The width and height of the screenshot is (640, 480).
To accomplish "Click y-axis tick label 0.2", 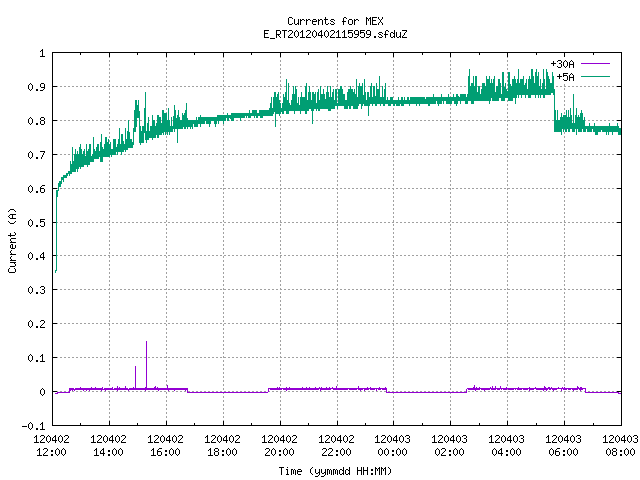I will pyautogui.click(x=36, y=324).
